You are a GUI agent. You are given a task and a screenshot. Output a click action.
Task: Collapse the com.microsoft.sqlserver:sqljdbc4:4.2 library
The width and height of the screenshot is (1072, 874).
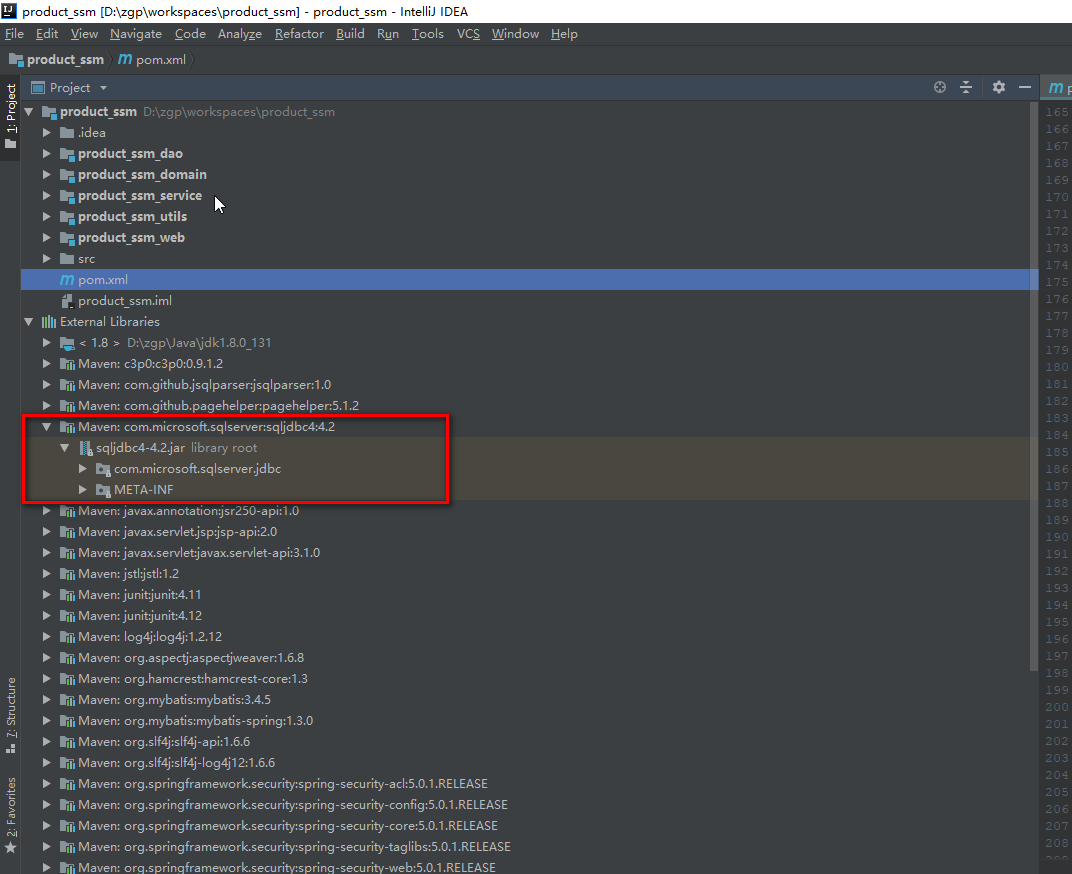pyautogui.click(x=46, y=426)
